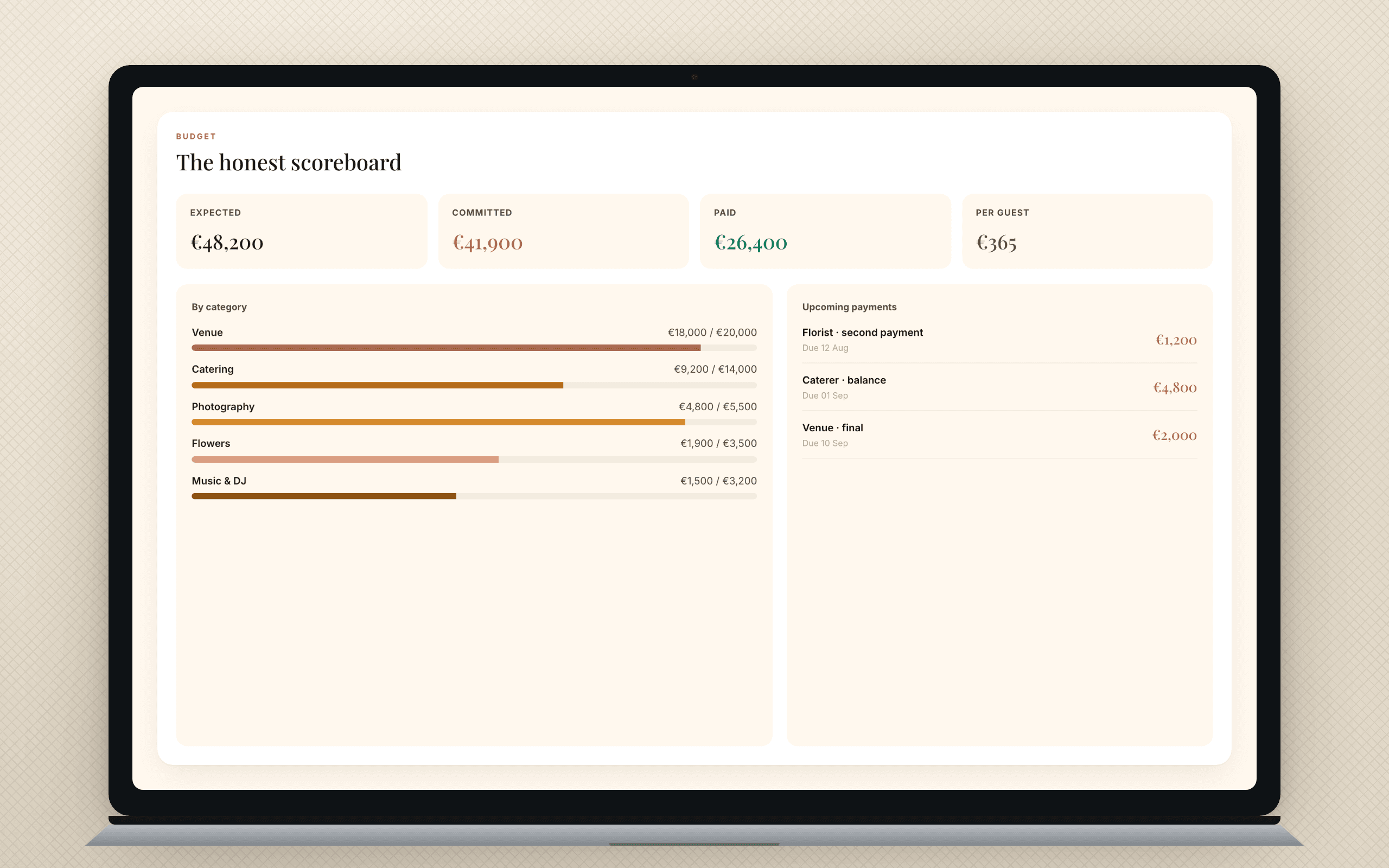The image size is (1389, 868).
Task: Click the Photography progress bar
Action: 474,422
